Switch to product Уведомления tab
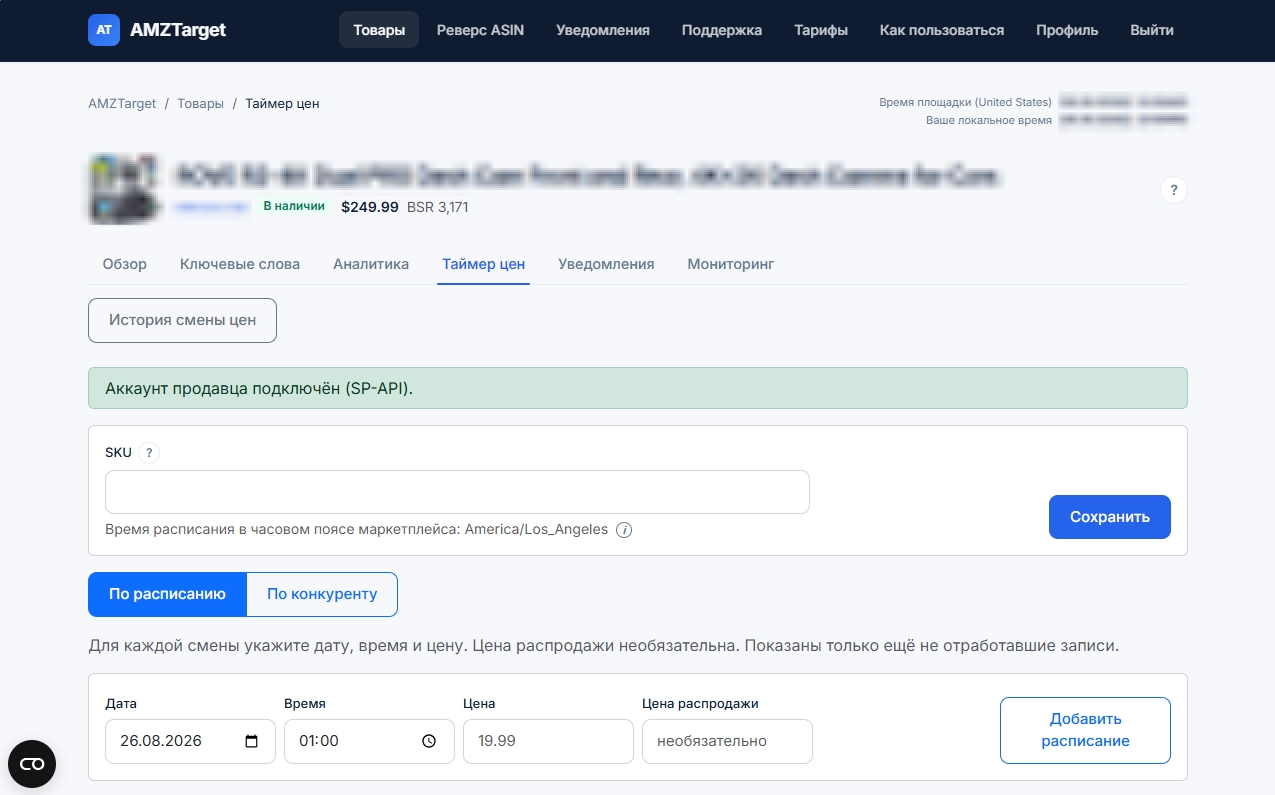The image size is (1275, 795). (x=606, y=264)
